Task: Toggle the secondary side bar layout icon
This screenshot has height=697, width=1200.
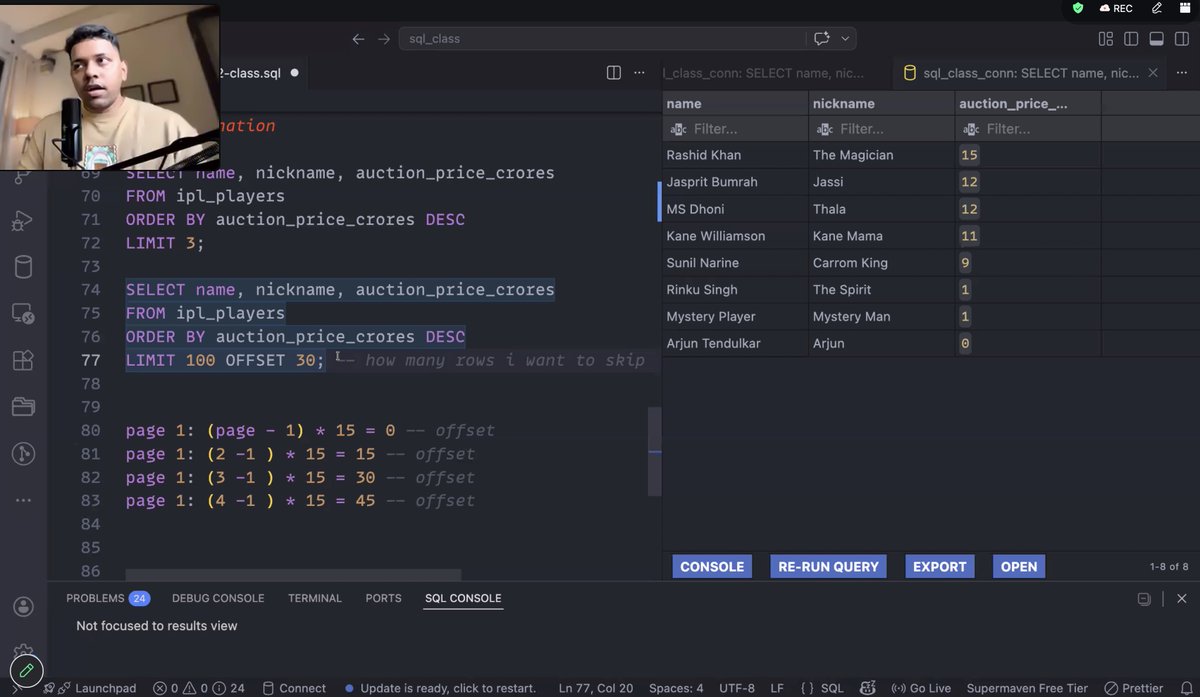Action: 1181,39
